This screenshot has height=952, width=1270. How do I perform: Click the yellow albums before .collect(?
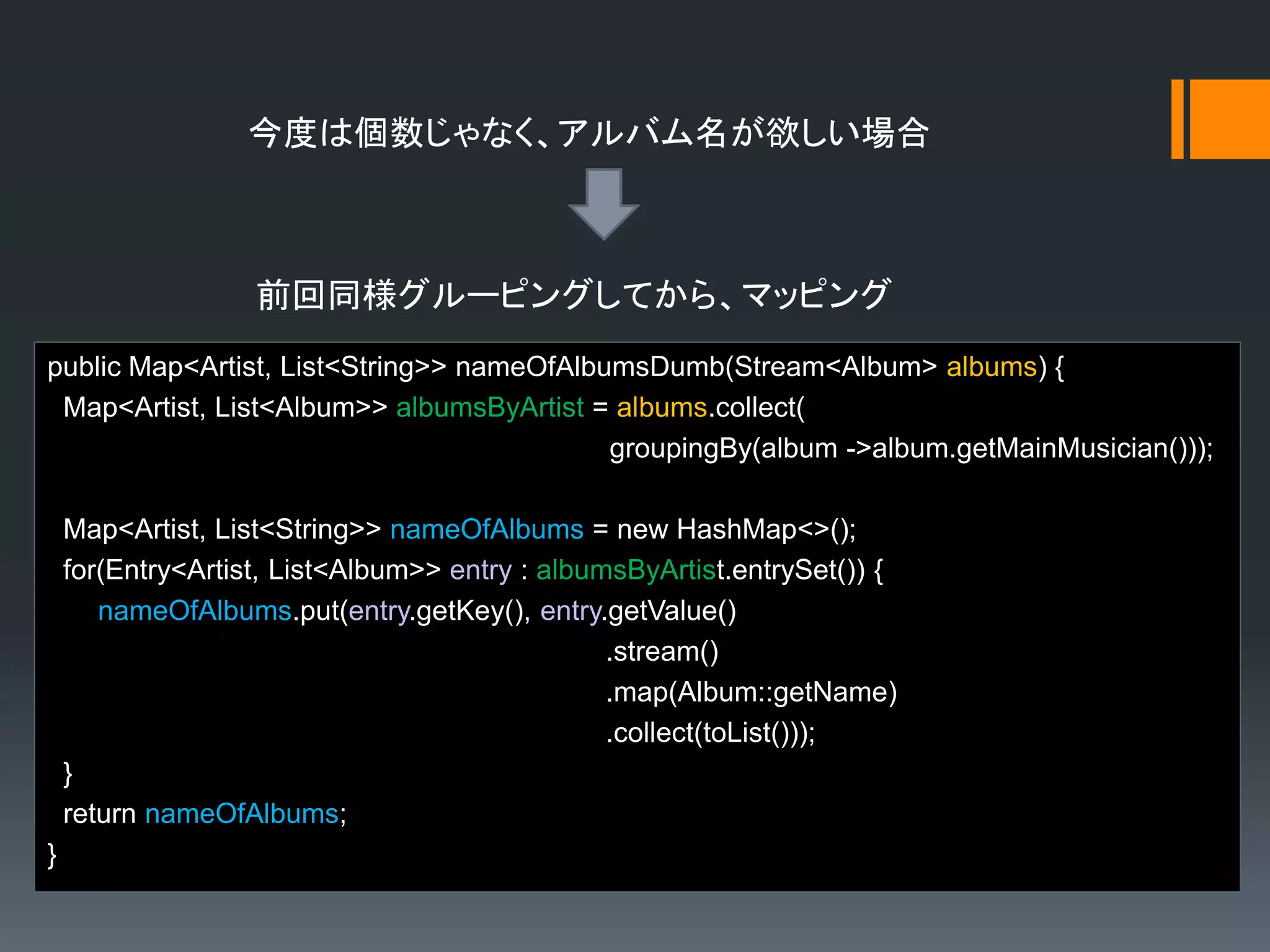click(661, 408)
